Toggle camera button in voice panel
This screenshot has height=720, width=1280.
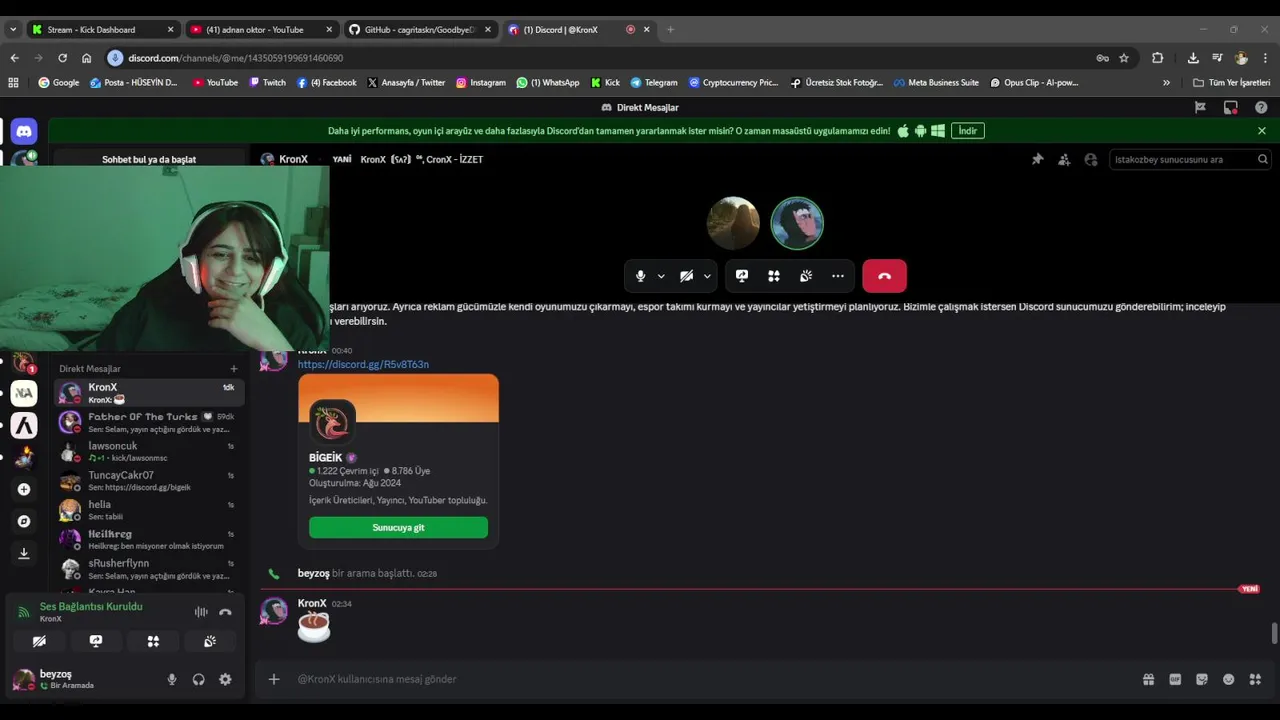[39, 641]
